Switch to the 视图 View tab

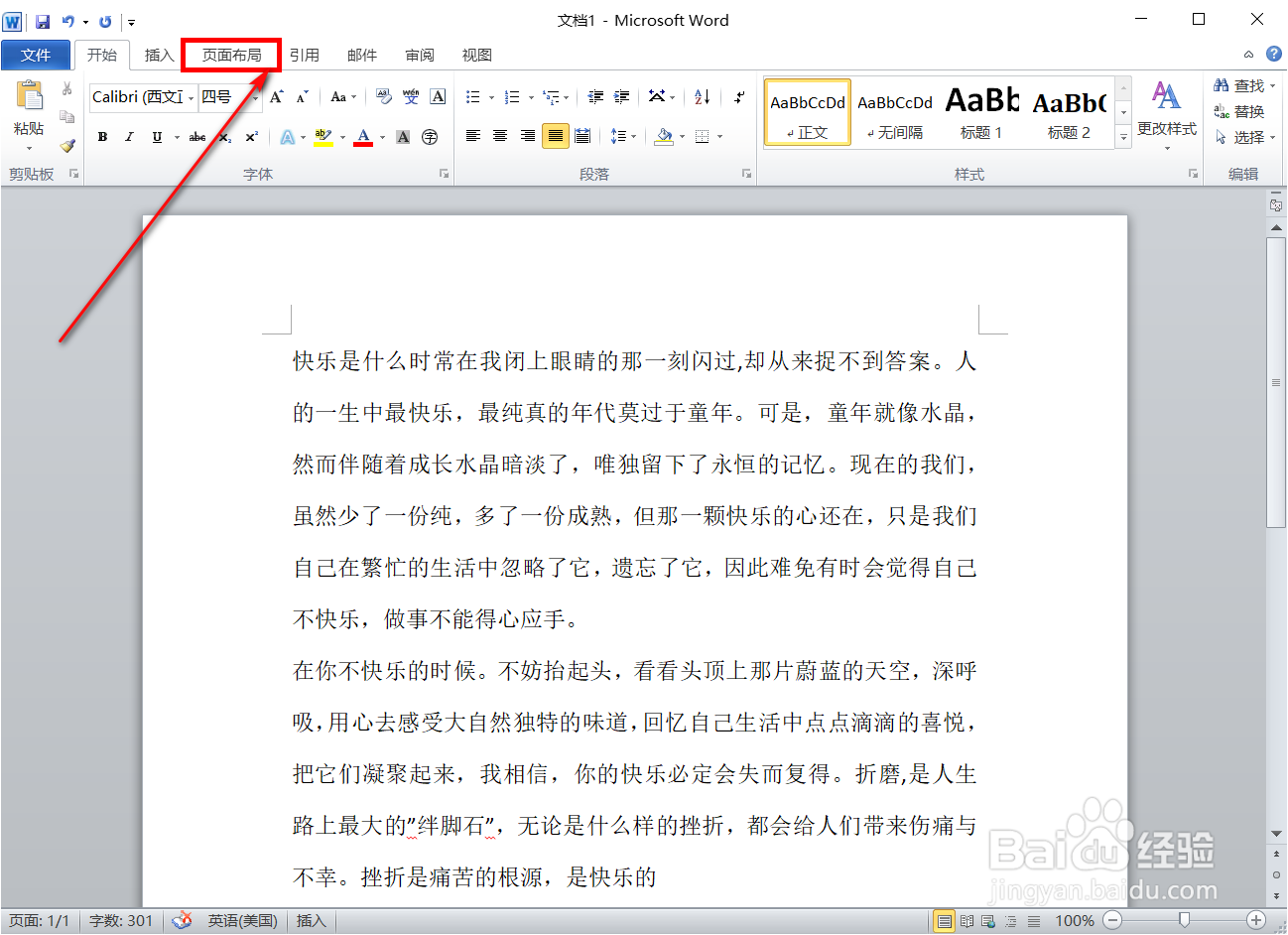click(477, 55)
